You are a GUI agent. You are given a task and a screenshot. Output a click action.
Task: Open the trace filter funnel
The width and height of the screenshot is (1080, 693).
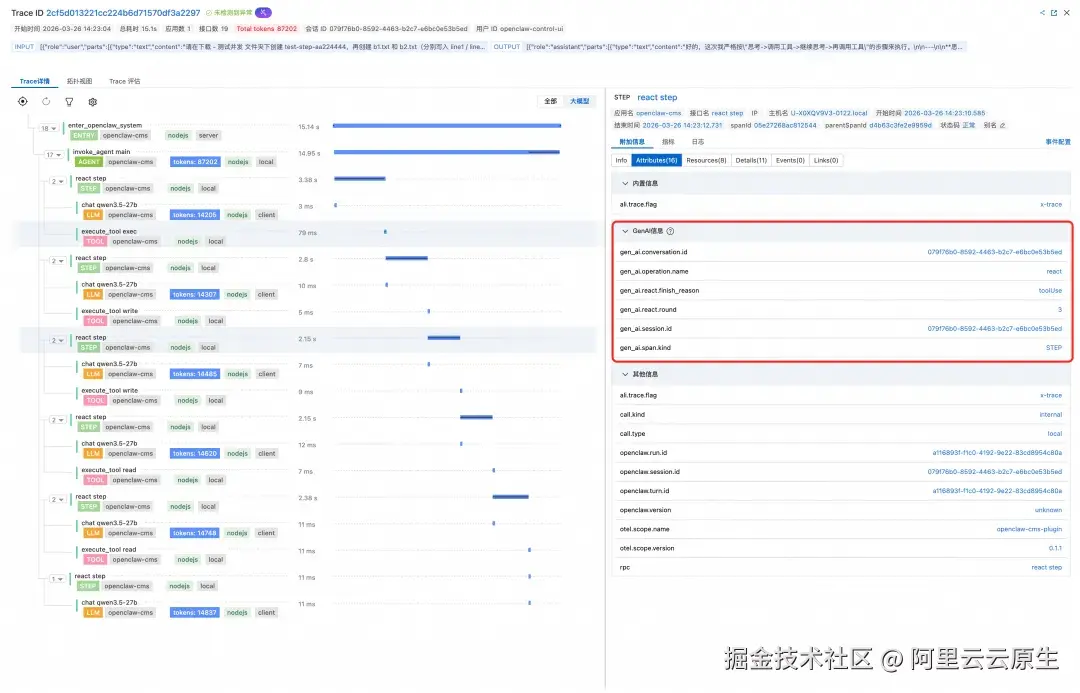[69, 101]
